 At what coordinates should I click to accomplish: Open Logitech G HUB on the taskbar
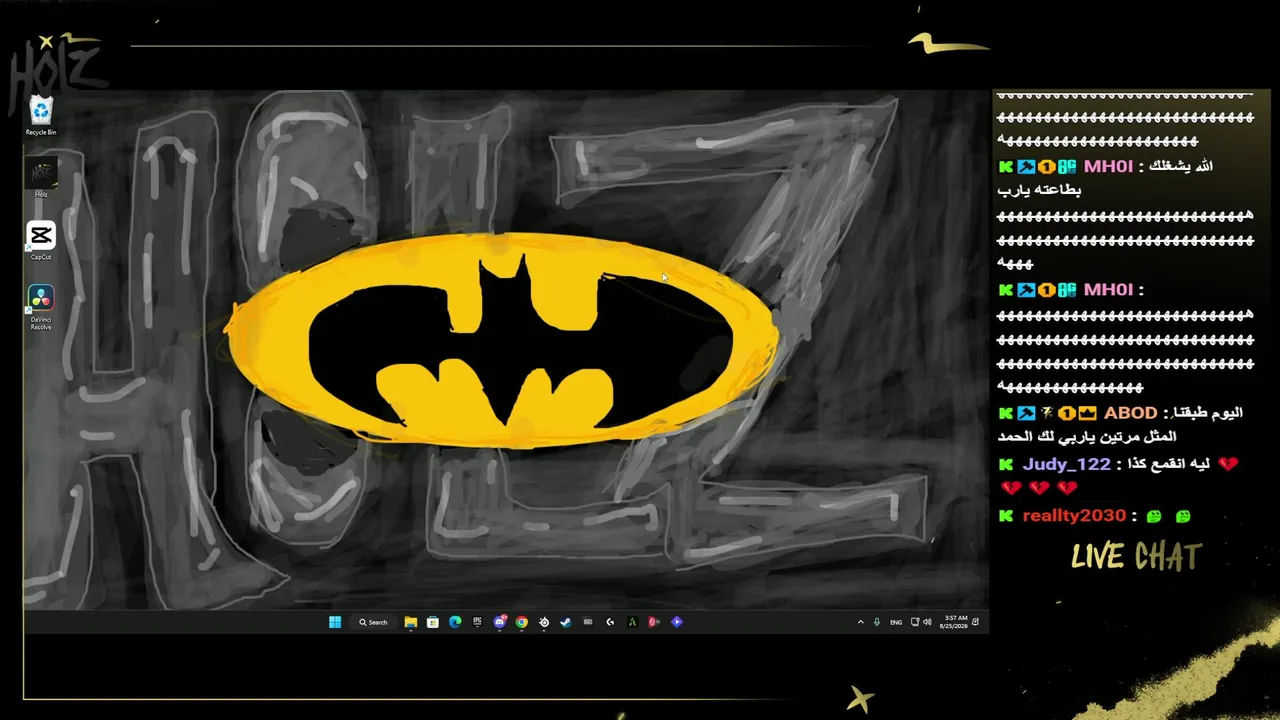point(610,622)
